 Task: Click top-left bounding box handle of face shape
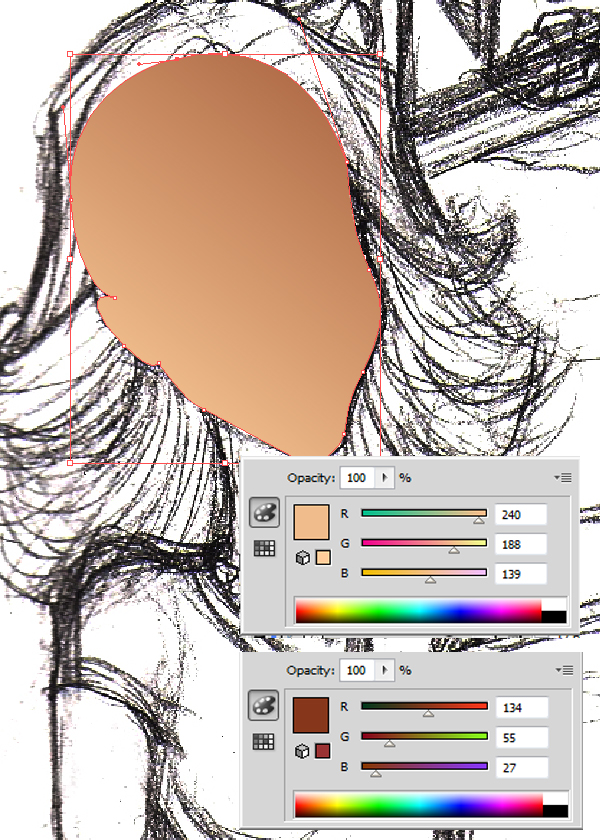click(x=70, y=54)
